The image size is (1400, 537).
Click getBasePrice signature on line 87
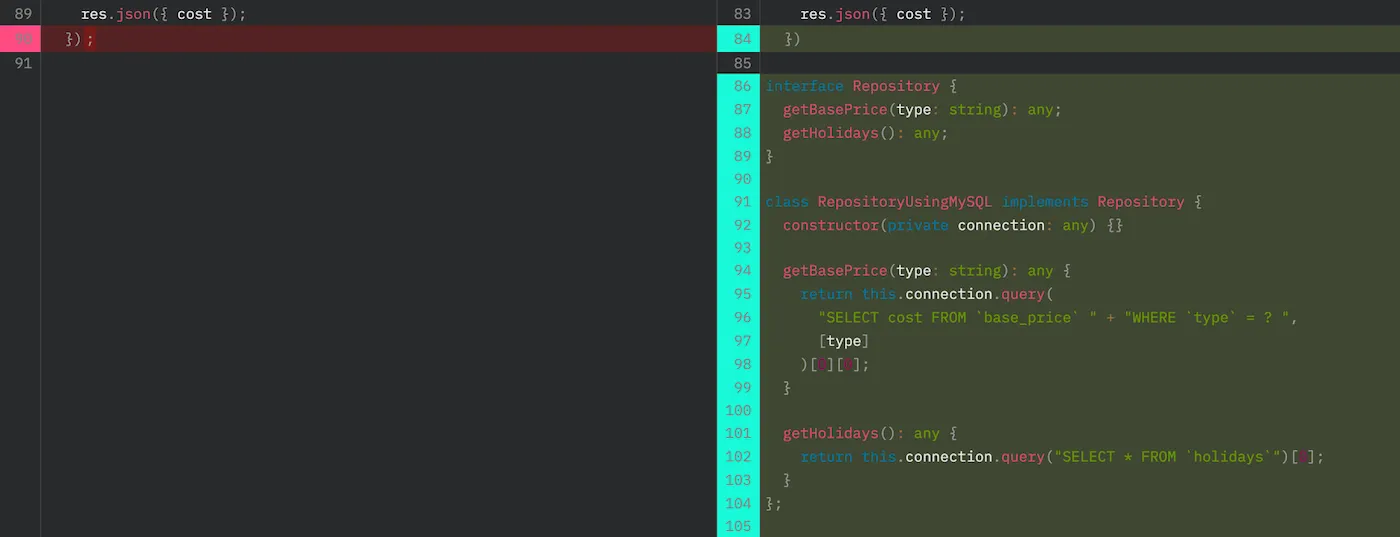pos(836,110)
